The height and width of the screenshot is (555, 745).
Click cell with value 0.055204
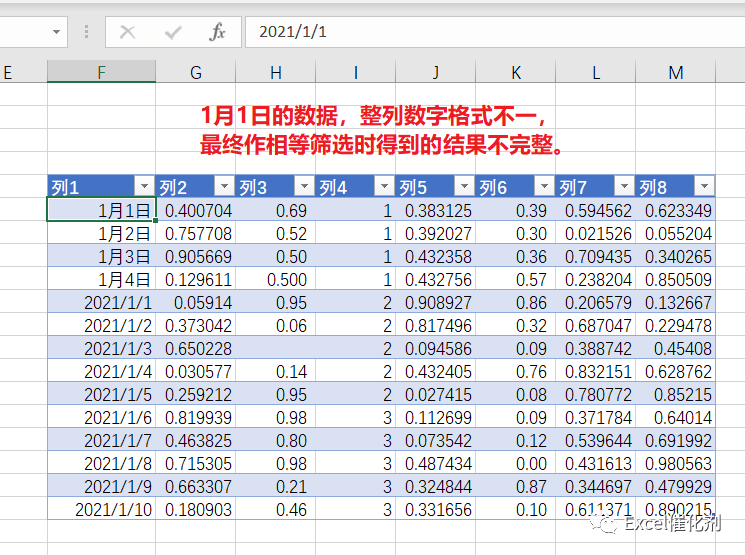click(x=676, y=232)
